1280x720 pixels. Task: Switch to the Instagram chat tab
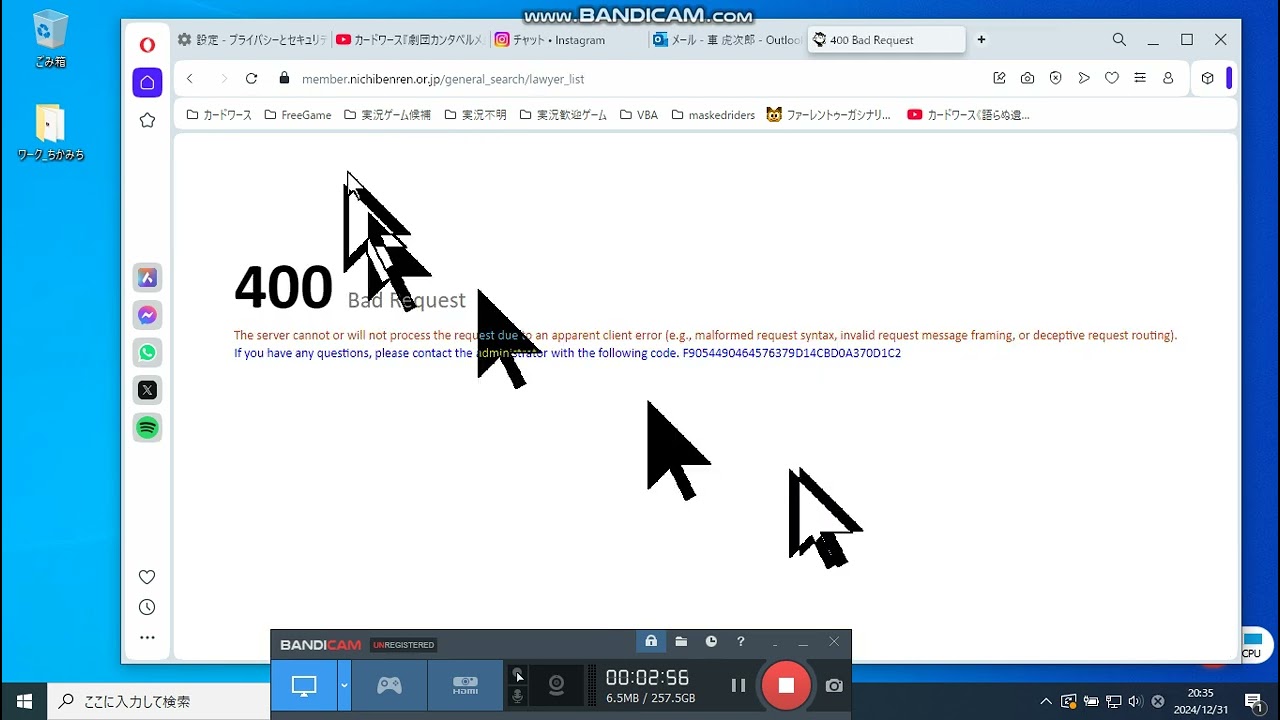(x=565, y=40)
